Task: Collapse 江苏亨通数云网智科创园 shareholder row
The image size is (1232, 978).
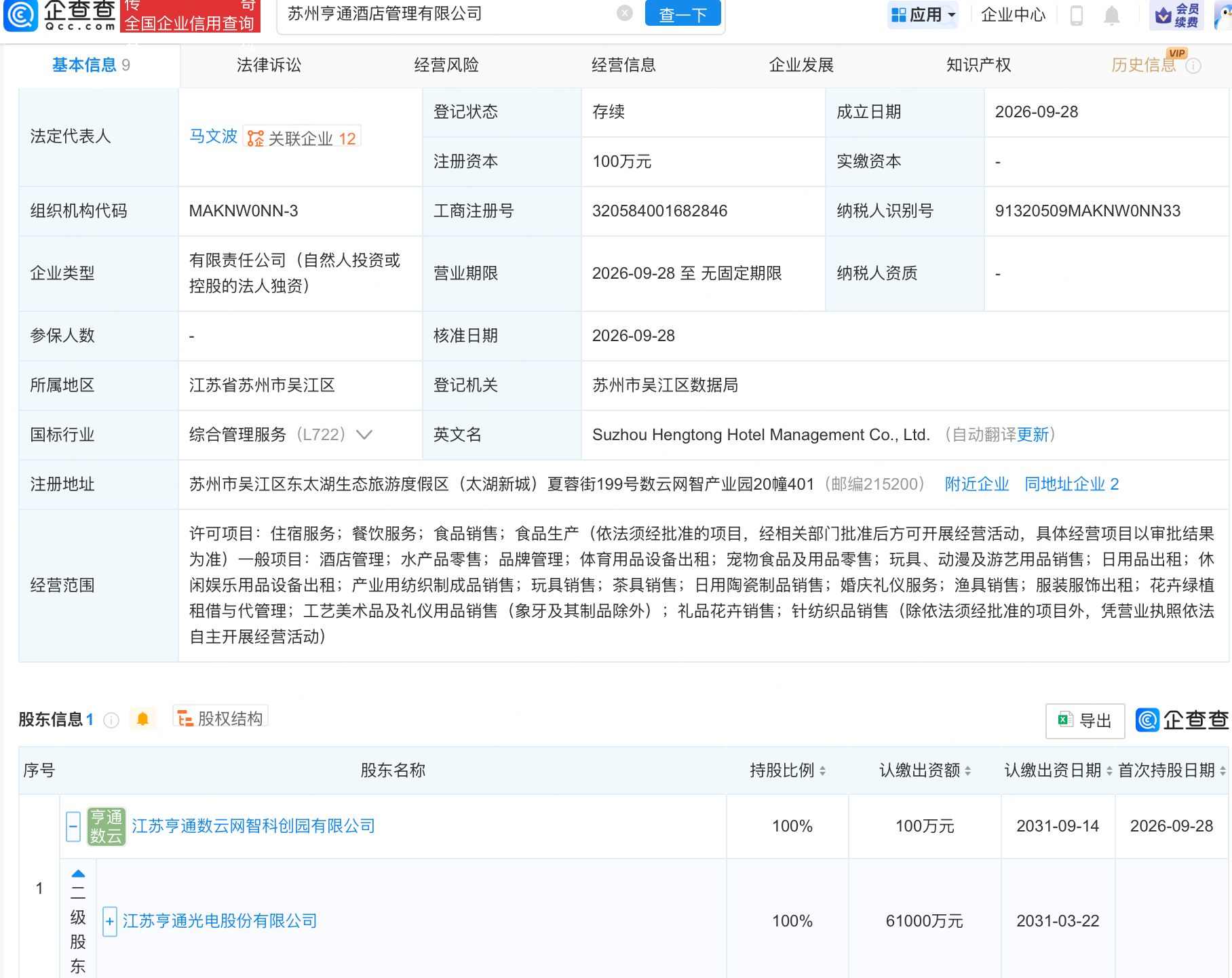Action: [73, 826]
